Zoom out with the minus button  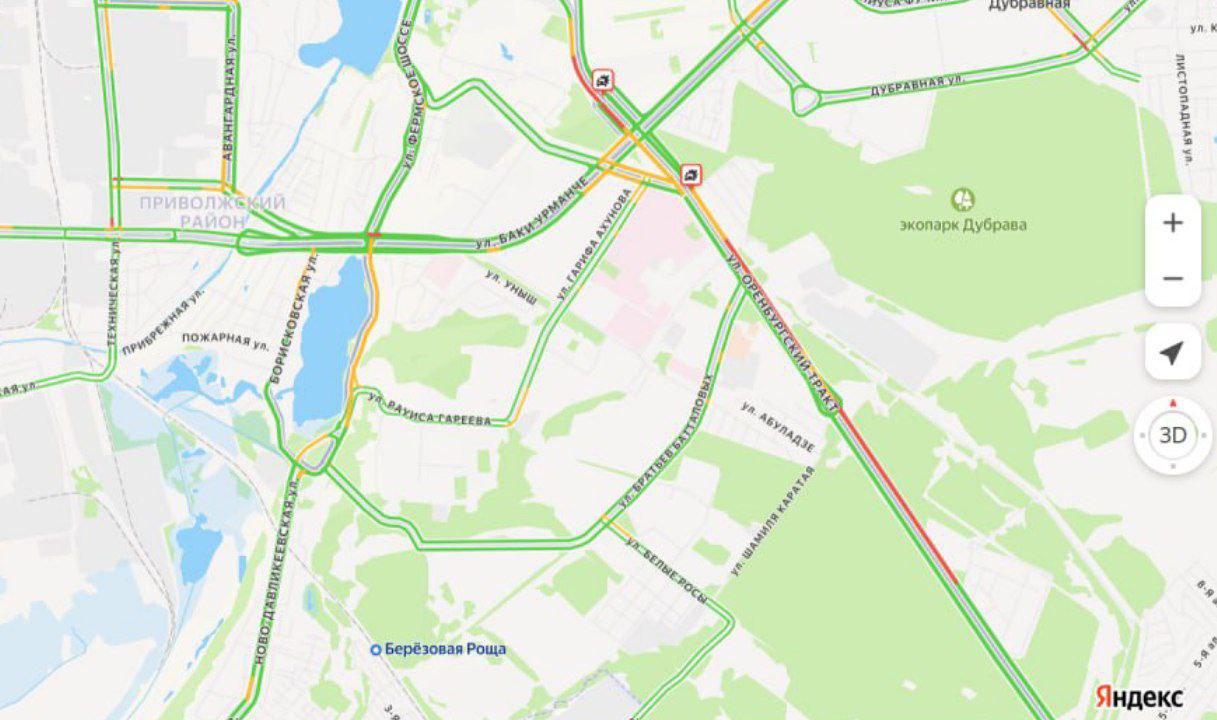click(1172, 278)
